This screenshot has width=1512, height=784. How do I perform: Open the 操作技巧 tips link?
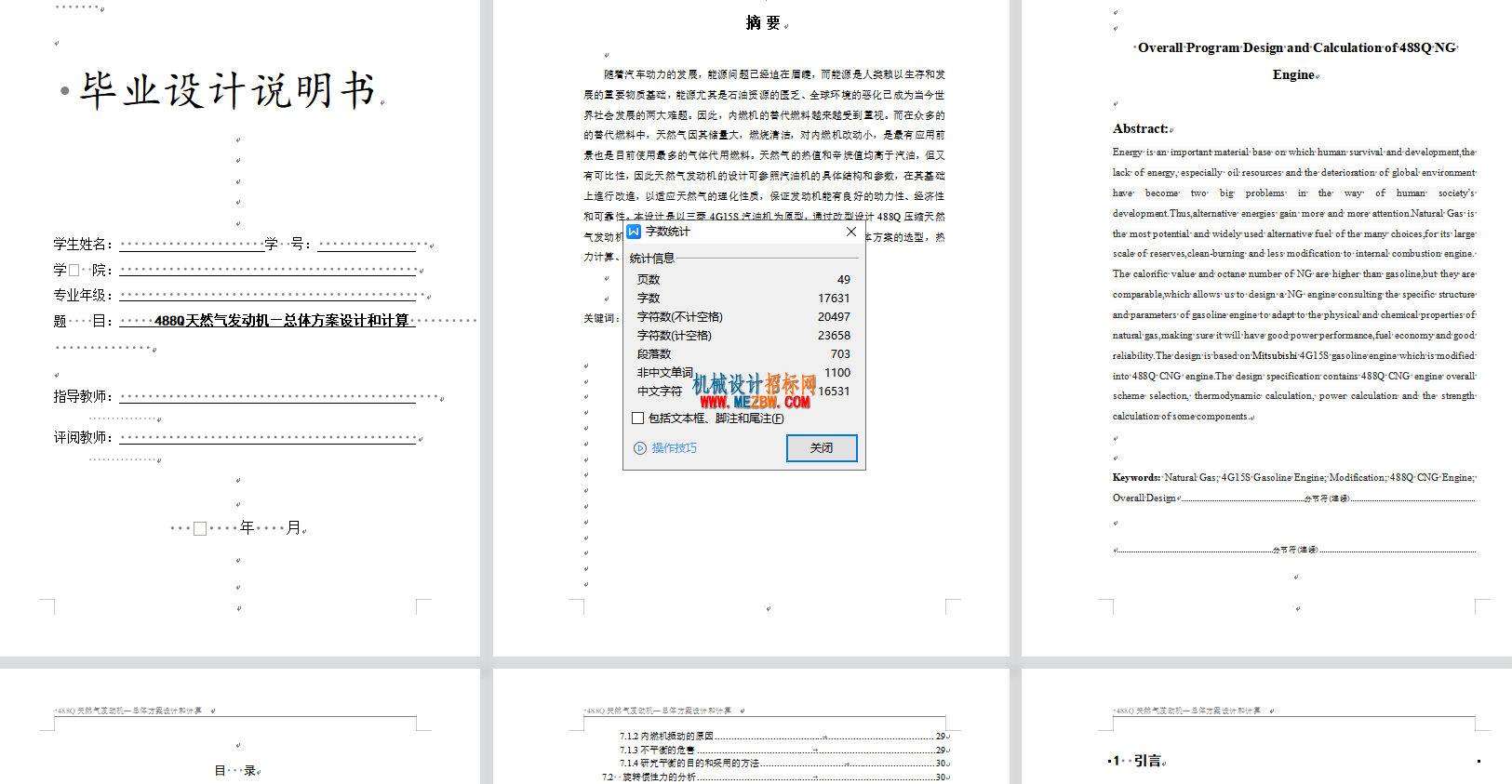point(665,448)
